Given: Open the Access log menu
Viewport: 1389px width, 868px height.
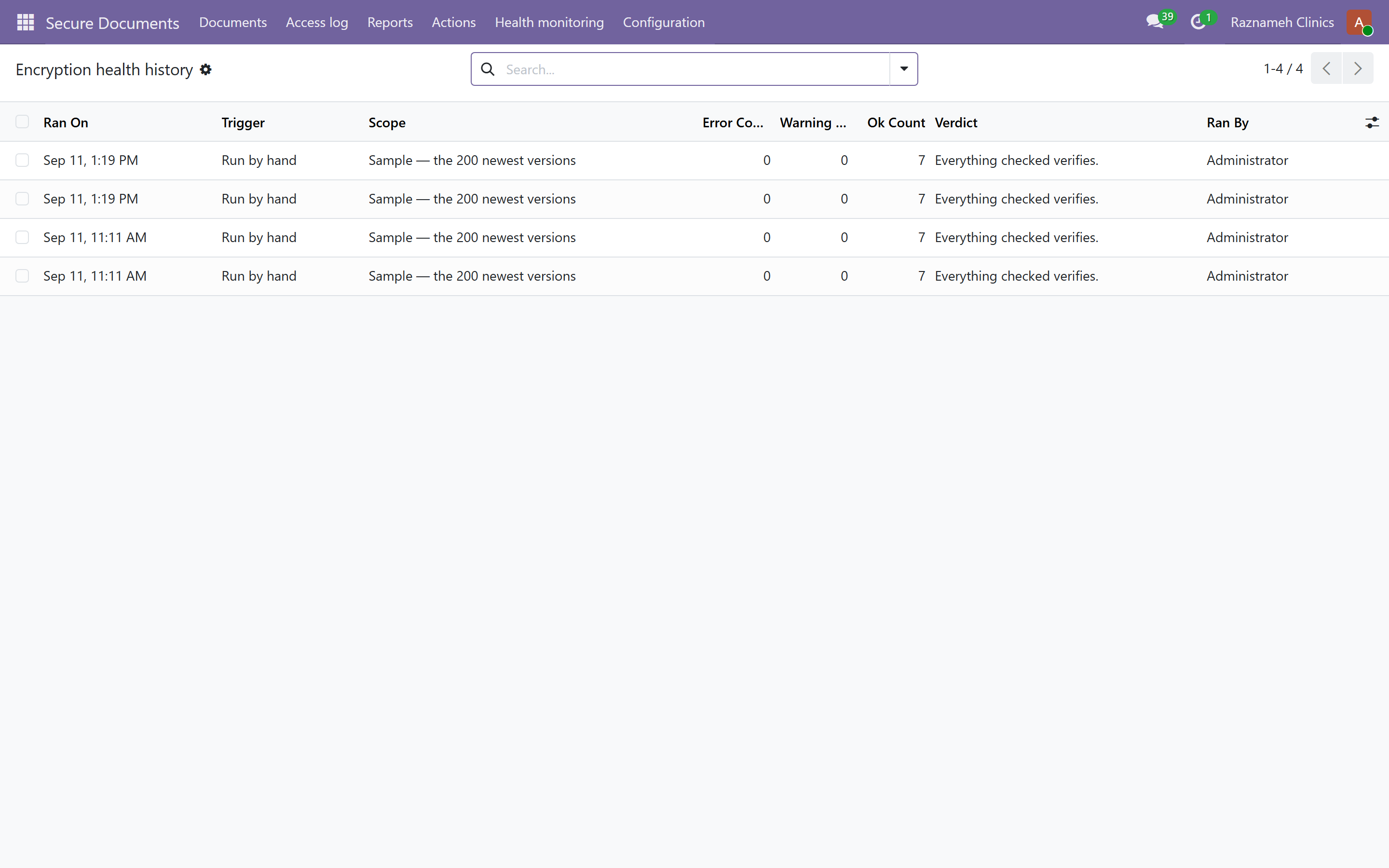Looking at the screenshot, I should tap(317, 22).
